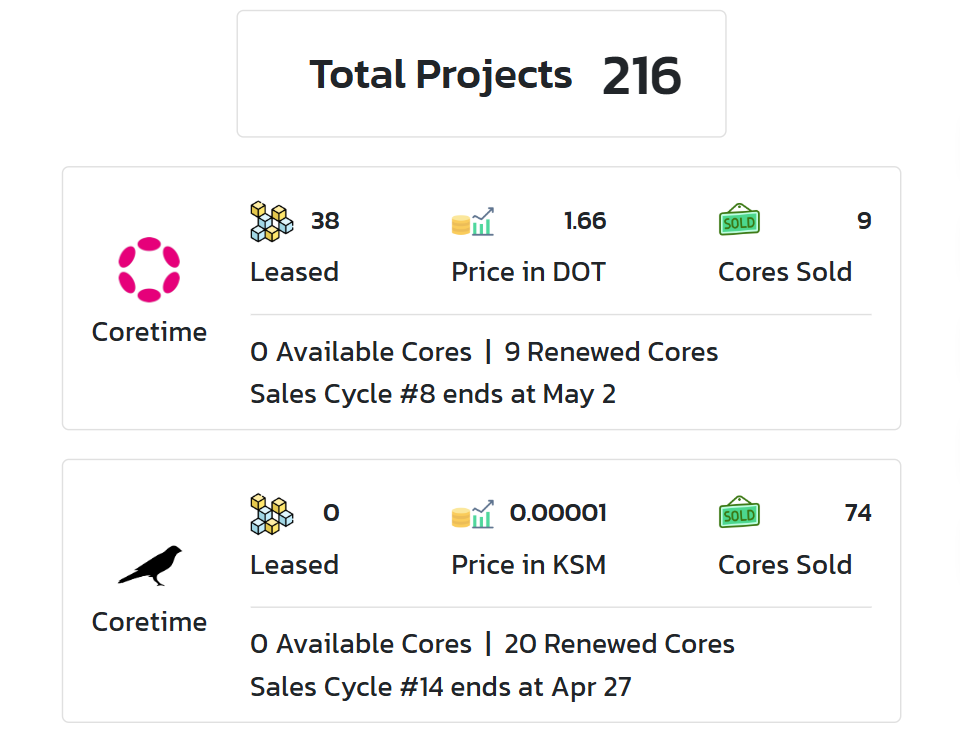Click the Polkadot leased cubes icon
960x737 pixels.
pos(271,221)
